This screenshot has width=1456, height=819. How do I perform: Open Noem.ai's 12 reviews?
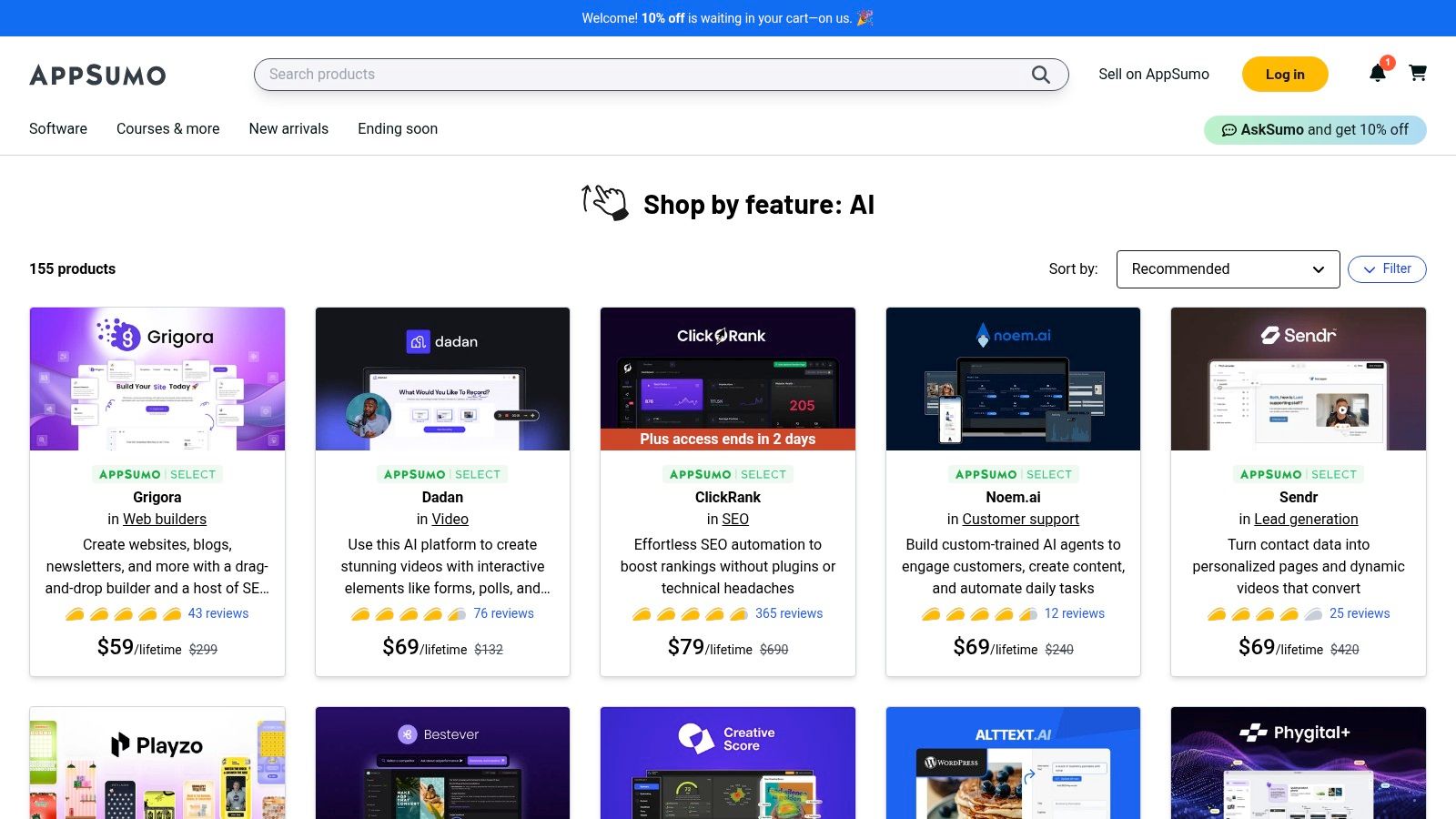click(1075, 614)
